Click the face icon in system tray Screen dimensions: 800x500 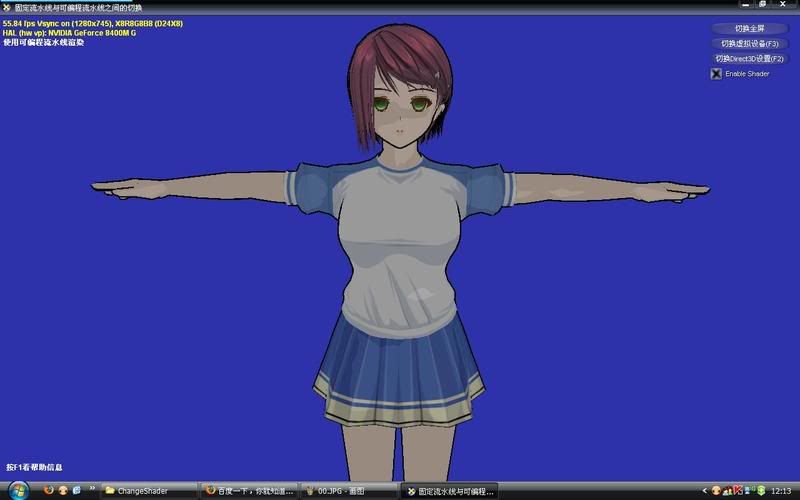[716, 491]
